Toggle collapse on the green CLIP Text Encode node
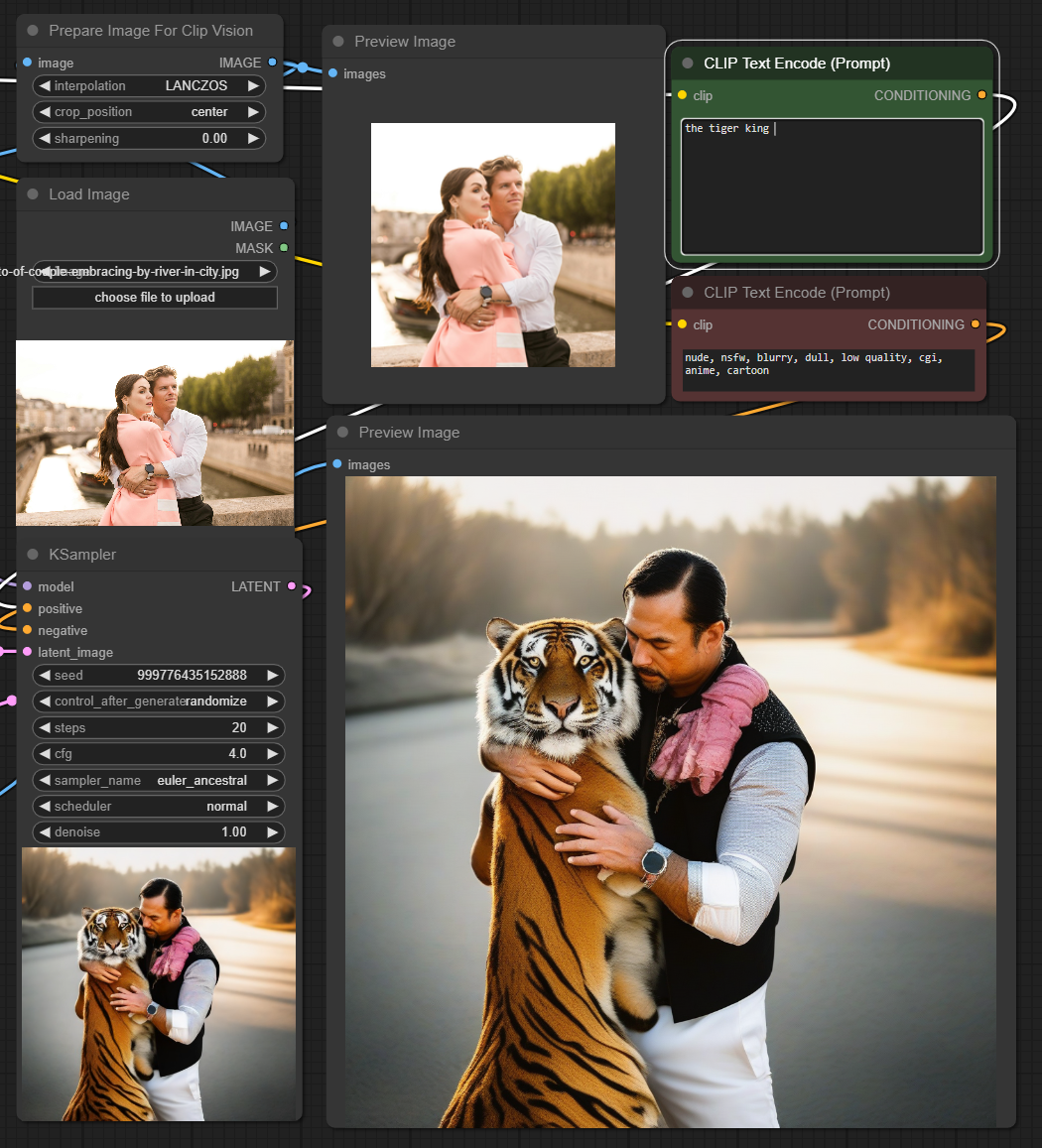Viewport: 1042px width, 1148px height. click(688, 64)
